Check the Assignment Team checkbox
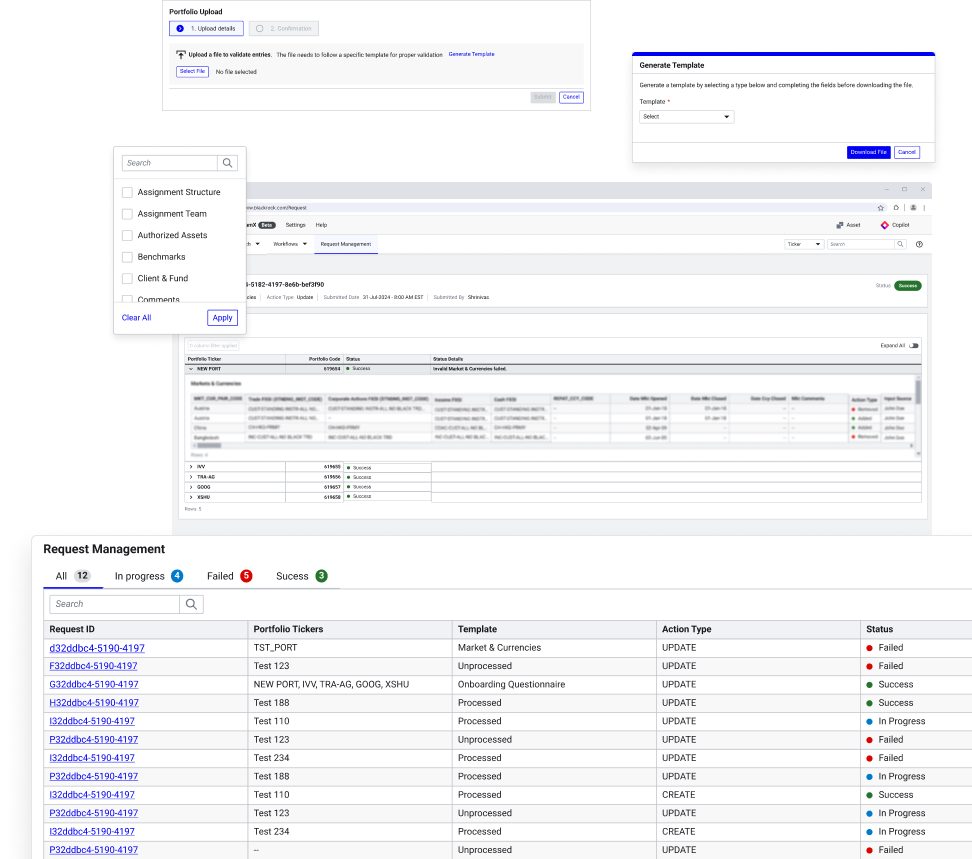Screen dimensions: 972x859 127,214
